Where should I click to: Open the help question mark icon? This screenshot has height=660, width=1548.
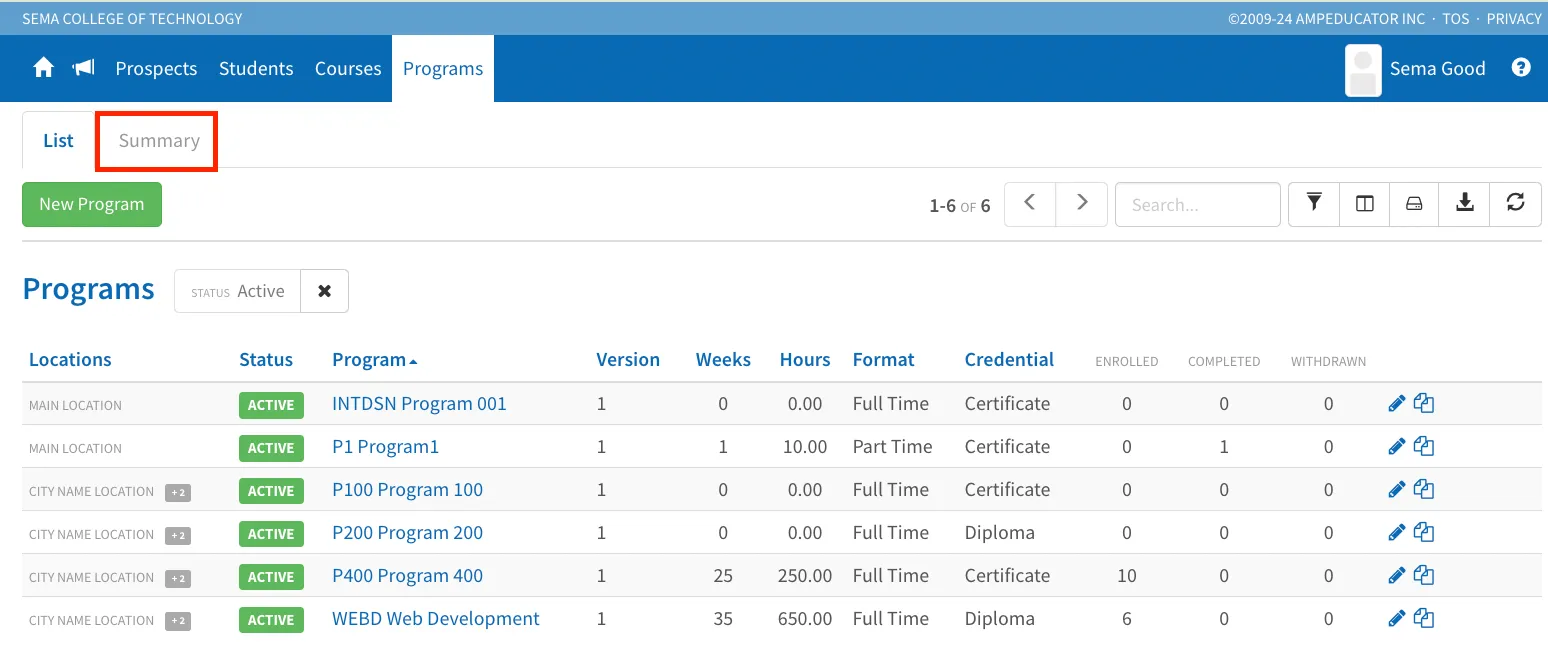1521,68
